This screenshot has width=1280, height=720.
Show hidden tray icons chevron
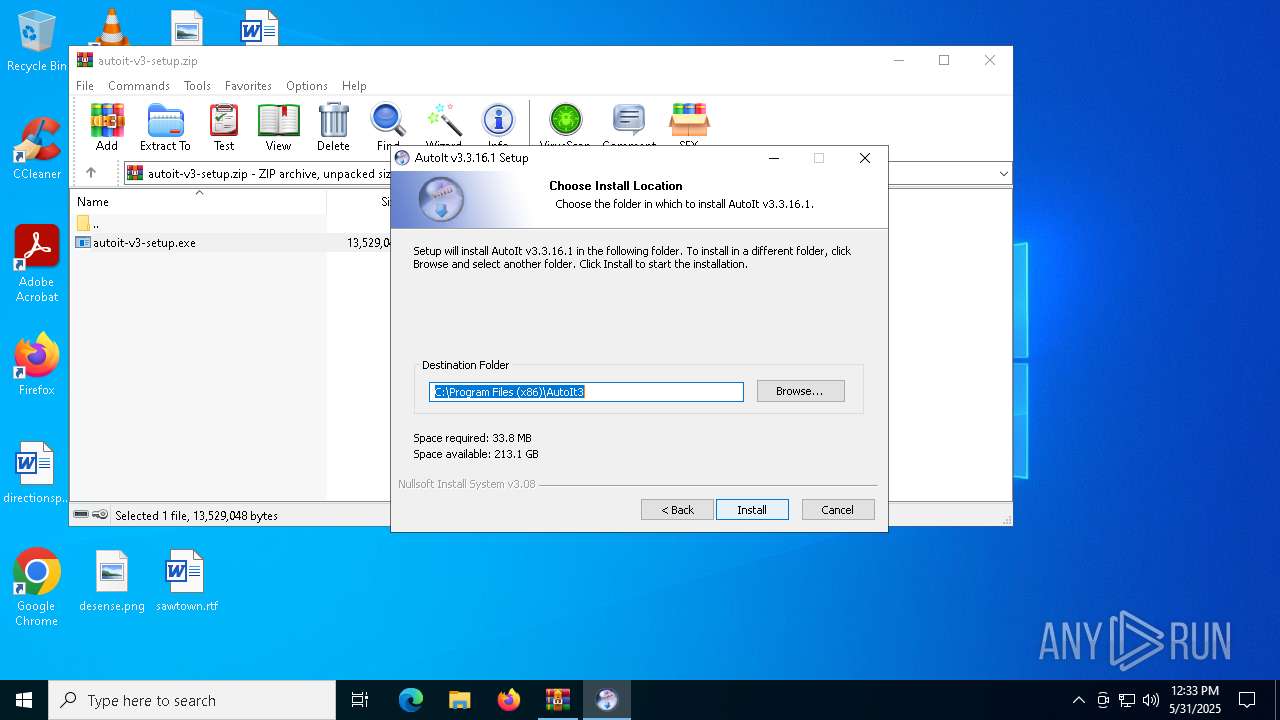(x=1078, y=700)
